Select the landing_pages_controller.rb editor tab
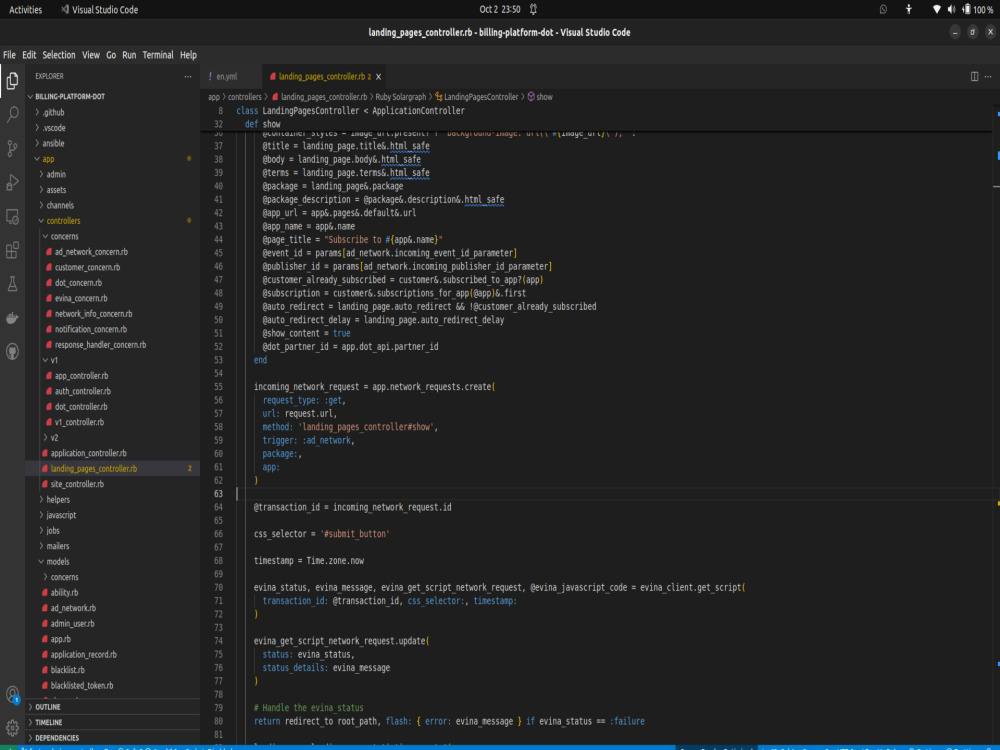Image resolution: width=1000 pixels, height=750 pixels. [x=324, y=77]
